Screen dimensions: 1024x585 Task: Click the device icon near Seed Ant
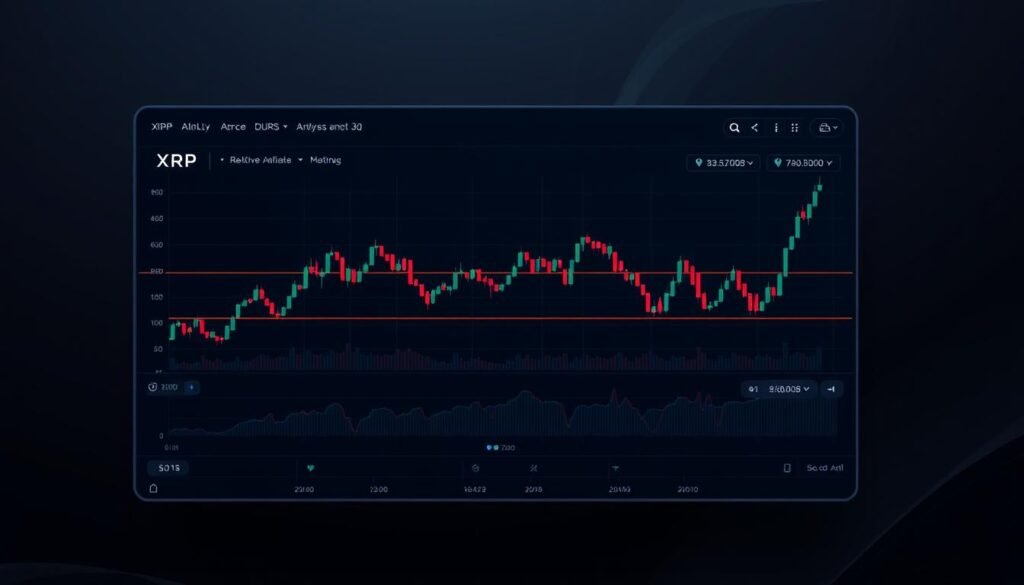(787, 468)
